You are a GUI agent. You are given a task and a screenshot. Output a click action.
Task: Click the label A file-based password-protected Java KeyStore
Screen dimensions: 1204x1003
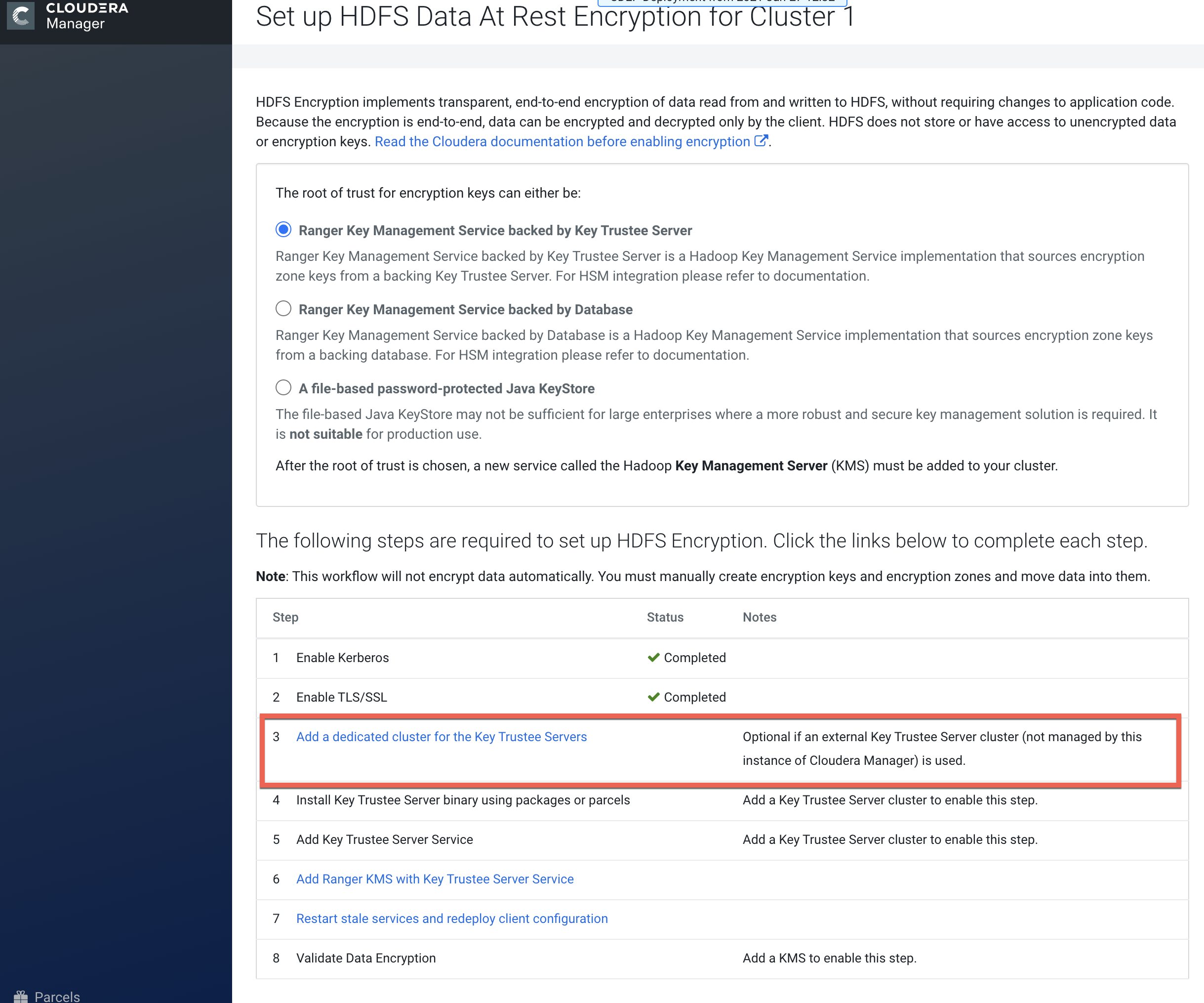pyautogui.click(x=446, y=388)
